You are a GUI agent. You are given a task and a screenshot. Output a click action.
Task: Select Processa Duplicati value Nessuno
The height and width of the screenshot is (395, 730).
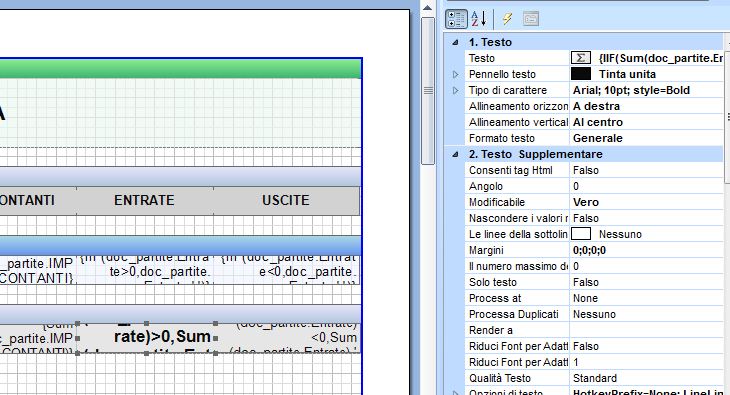pyautogui.click(x=647, y=314)
